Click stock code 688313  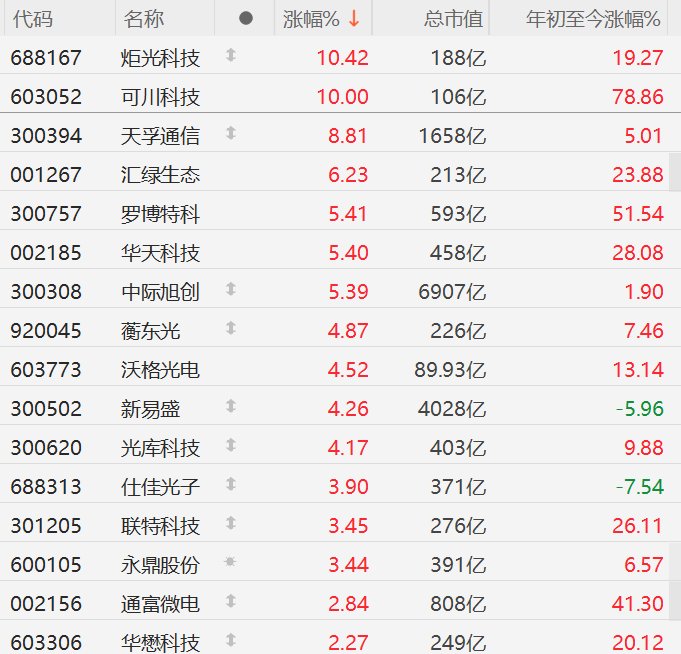pos(46,486)
